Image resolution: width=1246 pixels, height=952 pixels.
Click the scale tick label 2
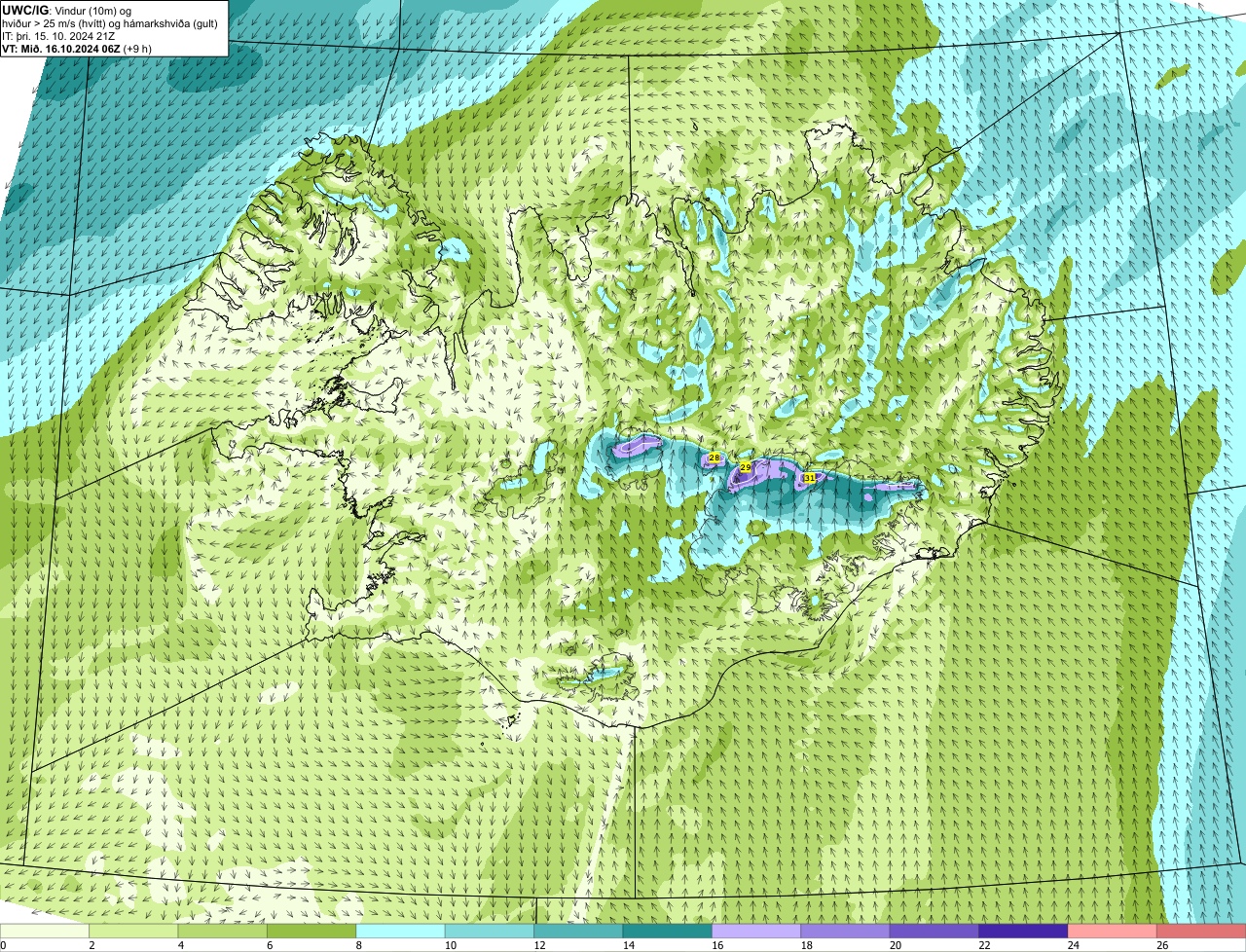(x=92, y=945)
